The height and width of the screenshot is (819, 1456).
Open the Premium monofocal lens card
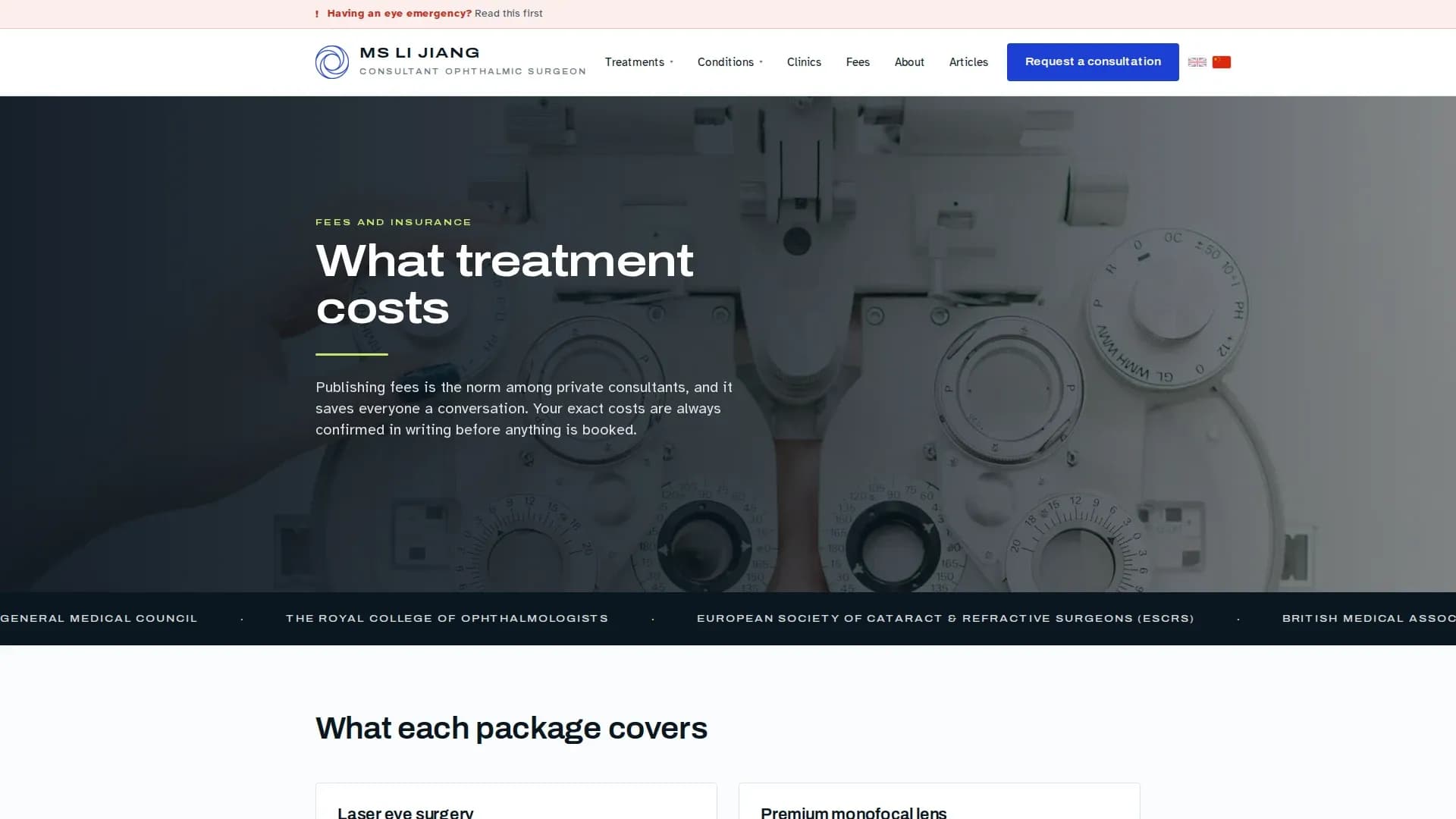[940, 801]
